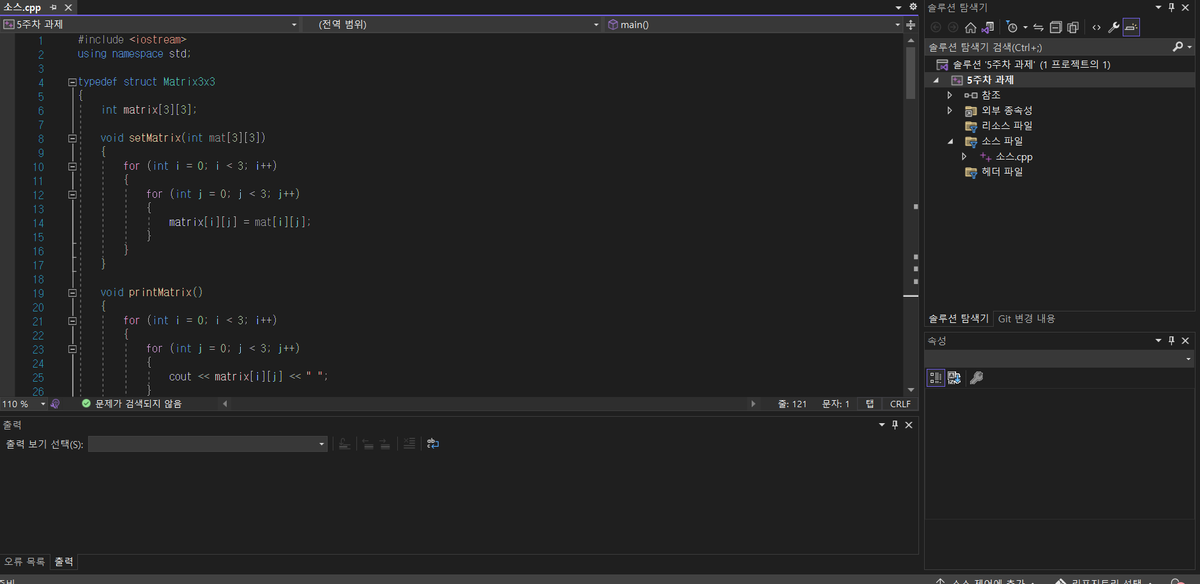Focus the Solution Explorer search box
Image resolution: width=1200 pixels, height=584 pixels.
(x=1048, y=47)
